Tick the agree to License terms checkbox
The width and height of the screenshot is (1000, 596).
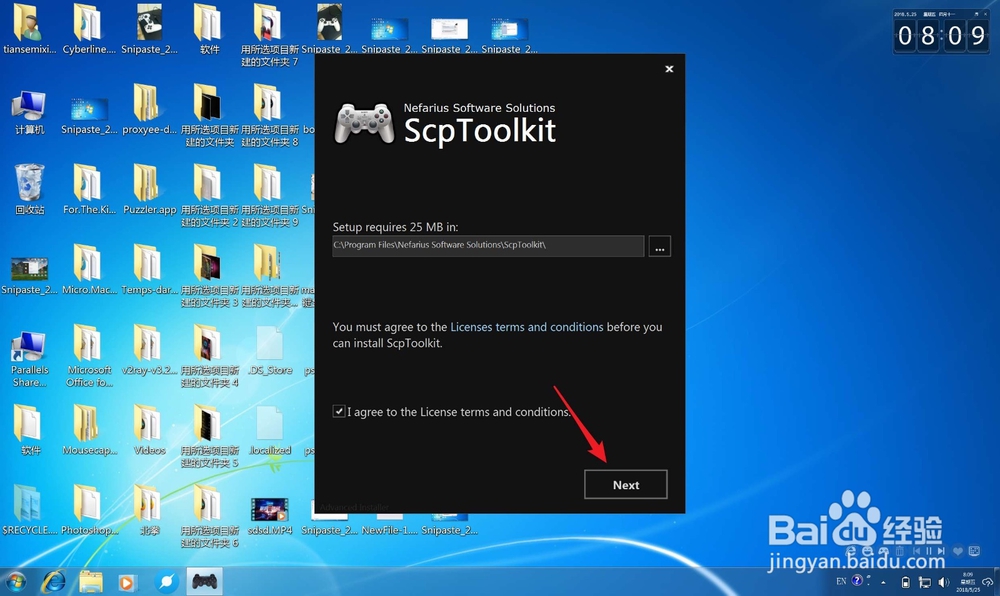(x=339, y=412)
